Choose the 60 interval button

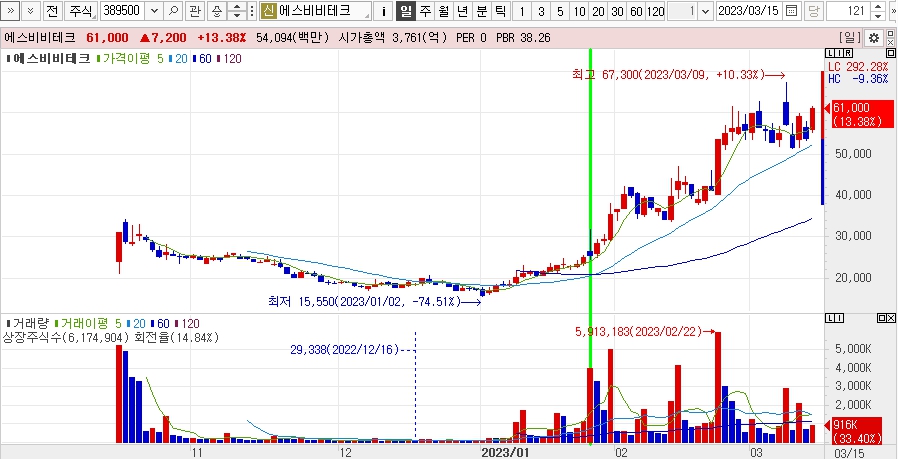coord(636,10)
